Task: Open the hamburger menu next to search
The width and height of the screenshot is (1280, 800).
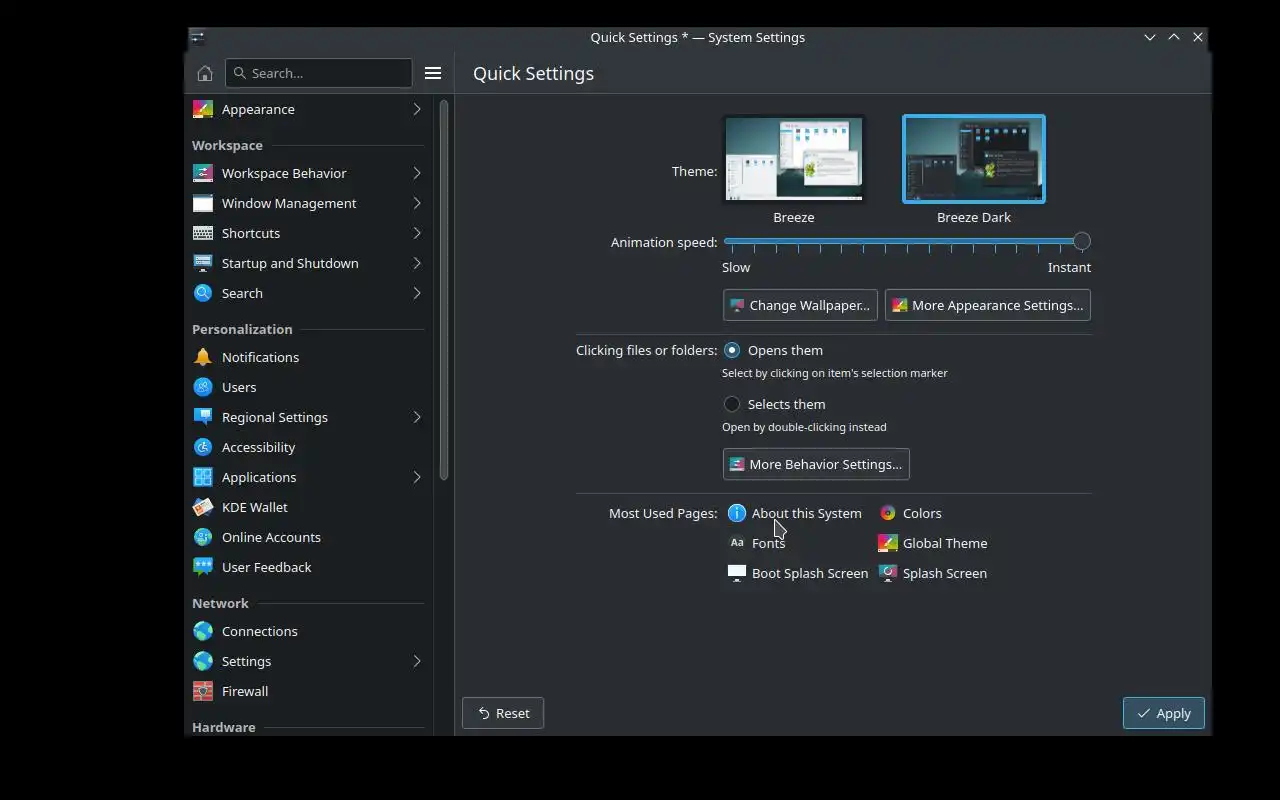Action: [x=433, y=73]
